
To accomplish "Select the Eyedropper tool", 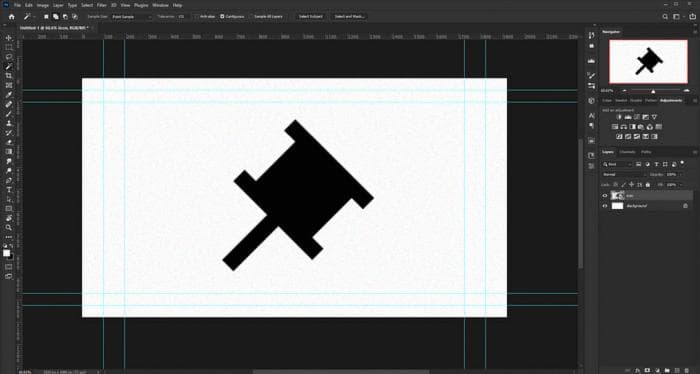I will [8, 95].
